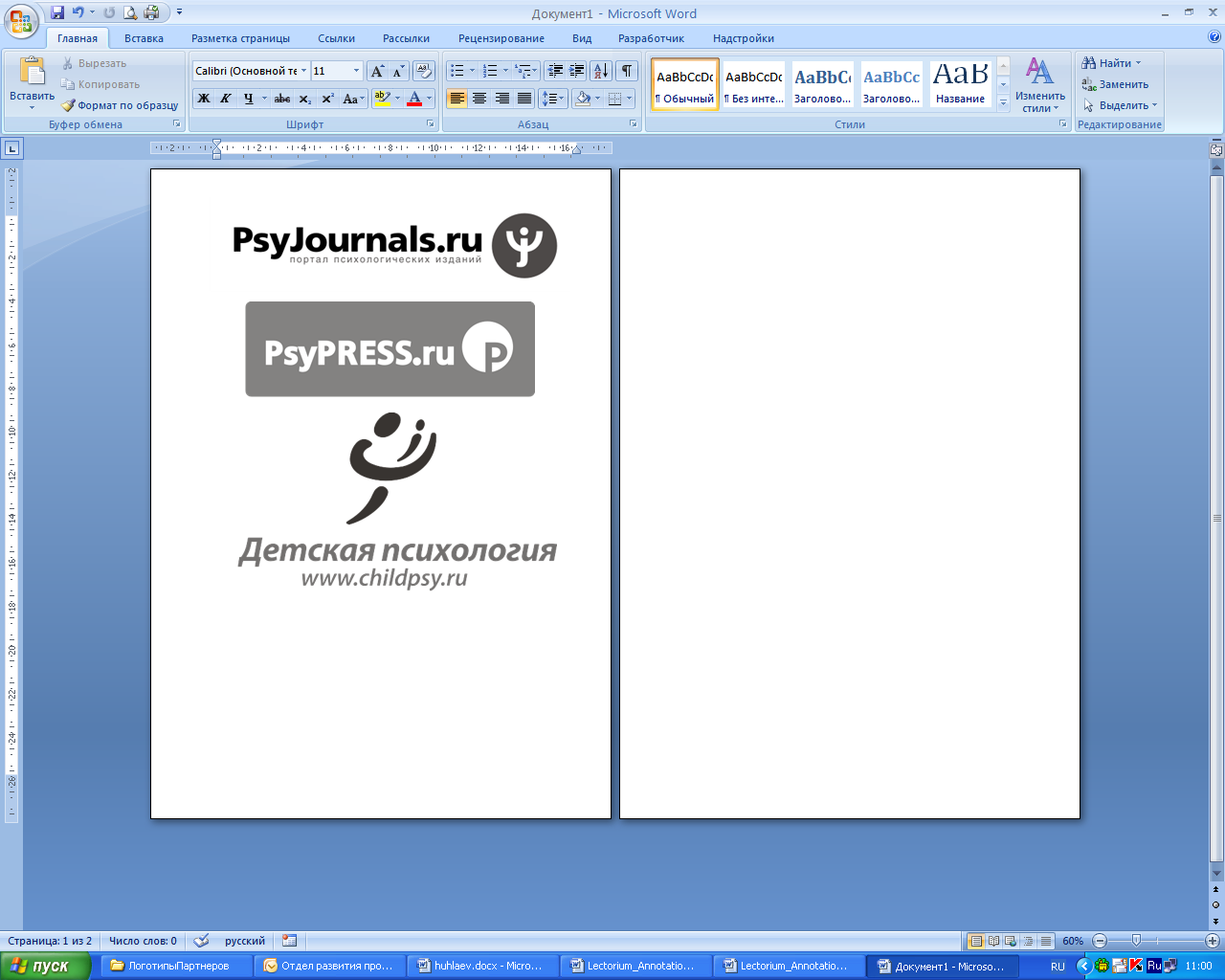The image size is (1225, 980).
Task: Toggle underline formatting Ч
Action: 249,98
